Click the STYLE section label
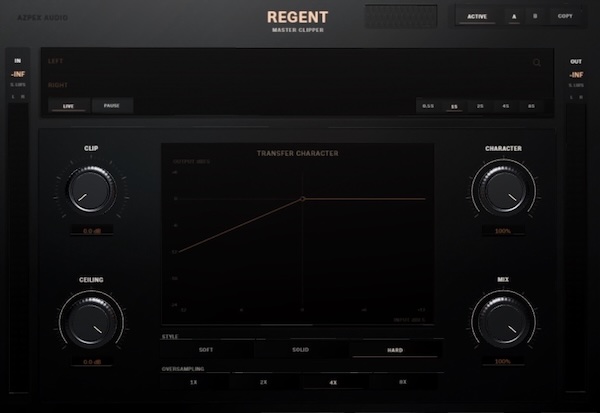600x413 pixels. pos(170,336)
